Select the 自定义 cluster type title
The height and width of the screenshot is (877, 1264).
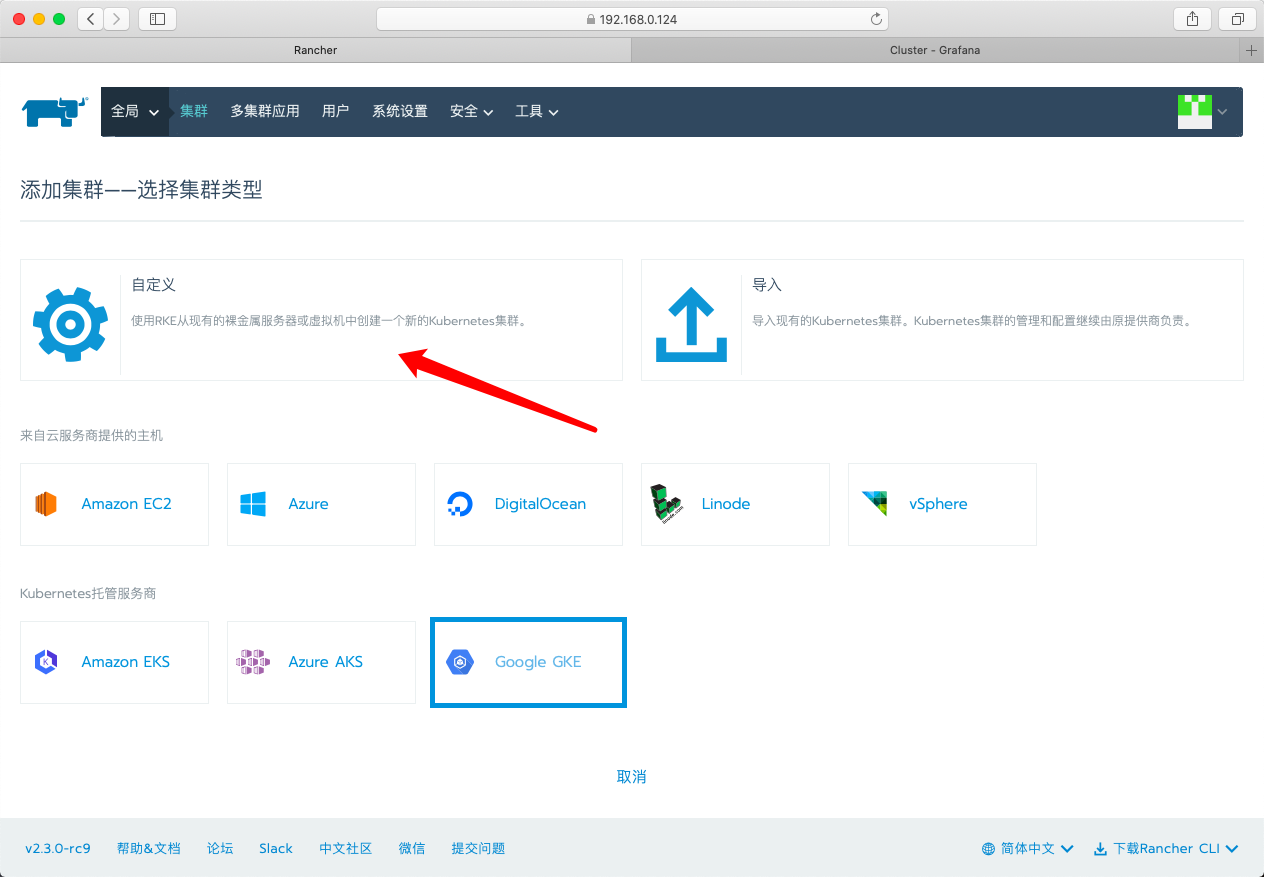click(154, 285)
